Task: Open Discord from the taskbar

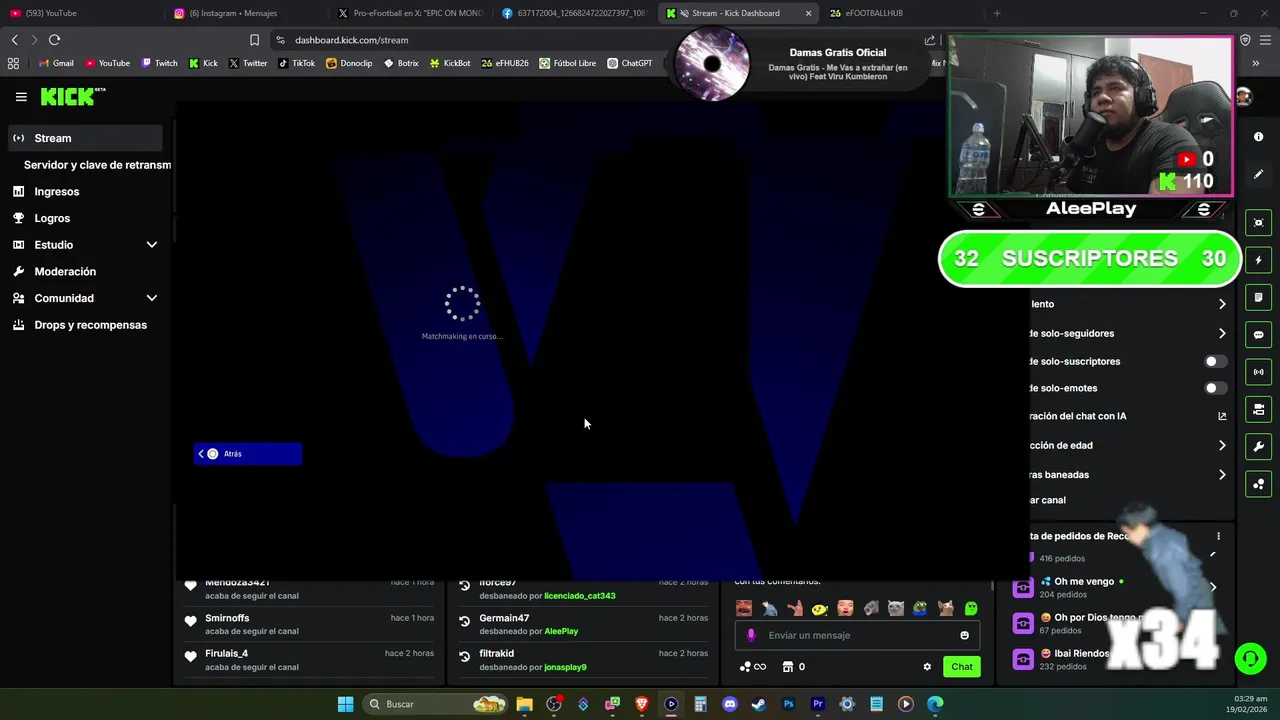Action: 730,704
